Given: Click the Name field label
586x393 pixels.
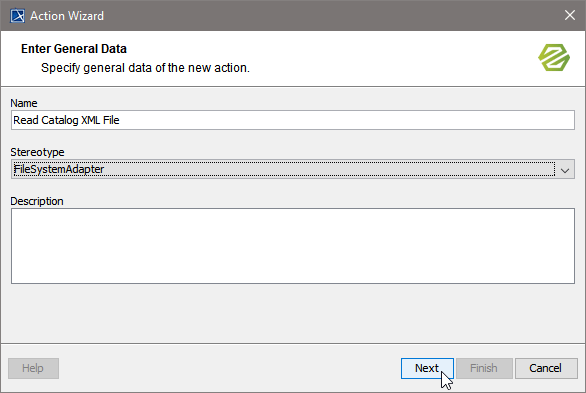Looking at the screenshot, I should pyautogui.click(x=24, y=103).
